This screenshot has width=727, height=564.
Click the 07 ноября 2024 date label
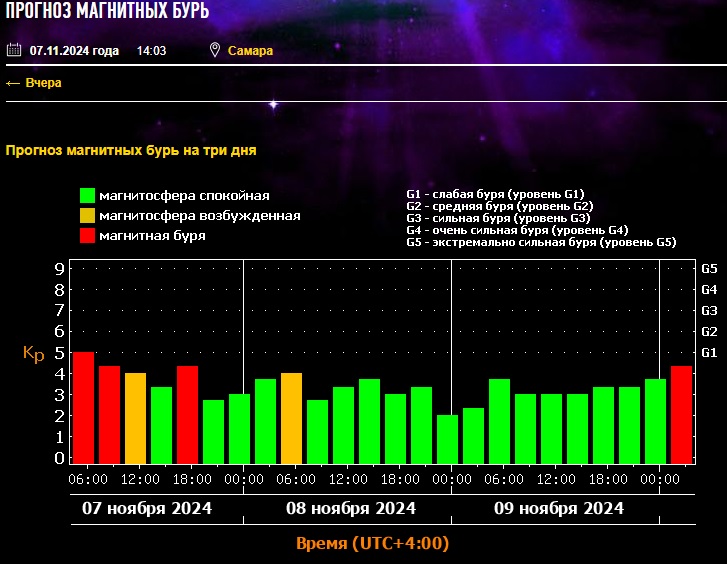[146, 509]
